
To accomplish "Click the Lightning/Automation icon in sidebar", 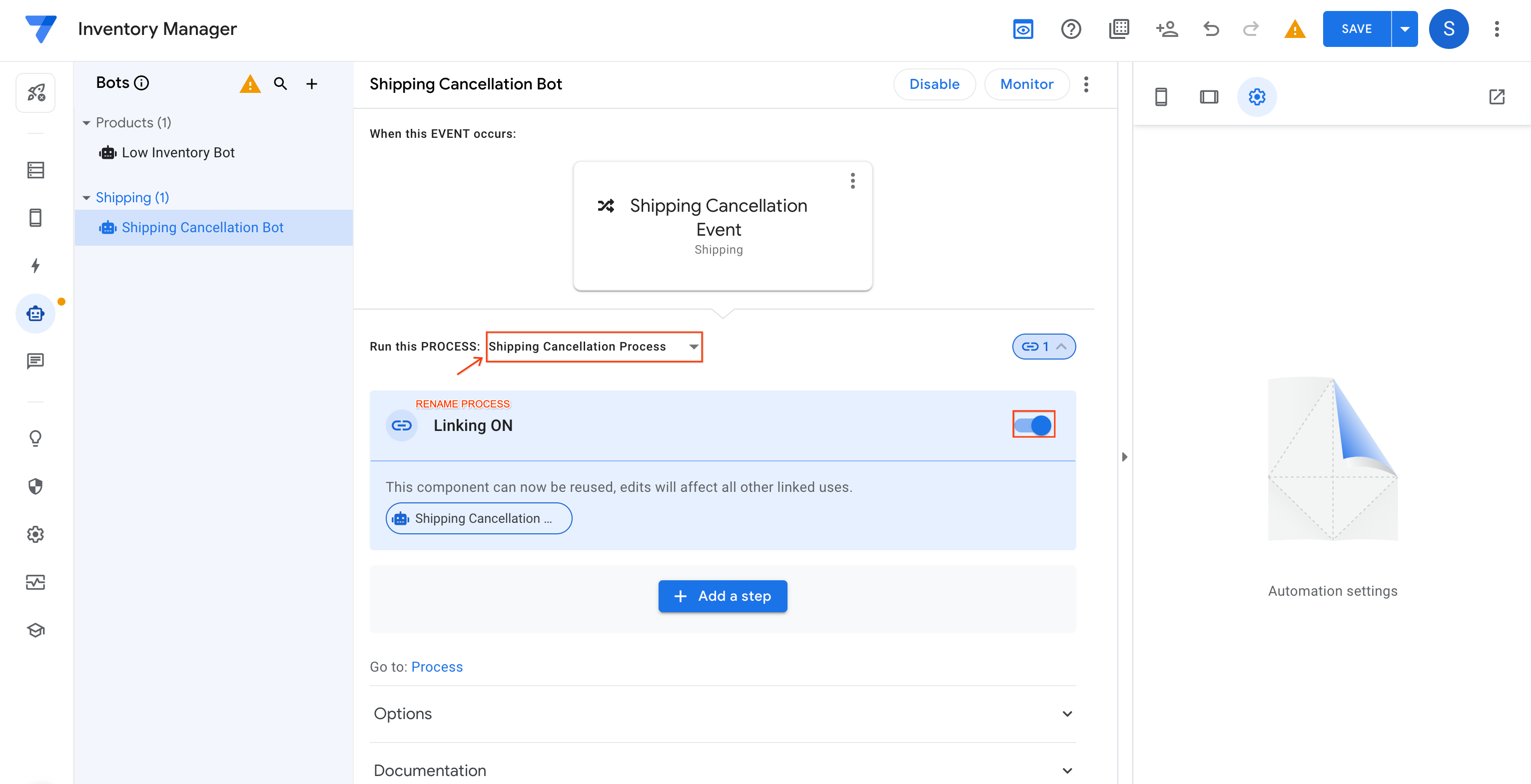I will point(36,265).
